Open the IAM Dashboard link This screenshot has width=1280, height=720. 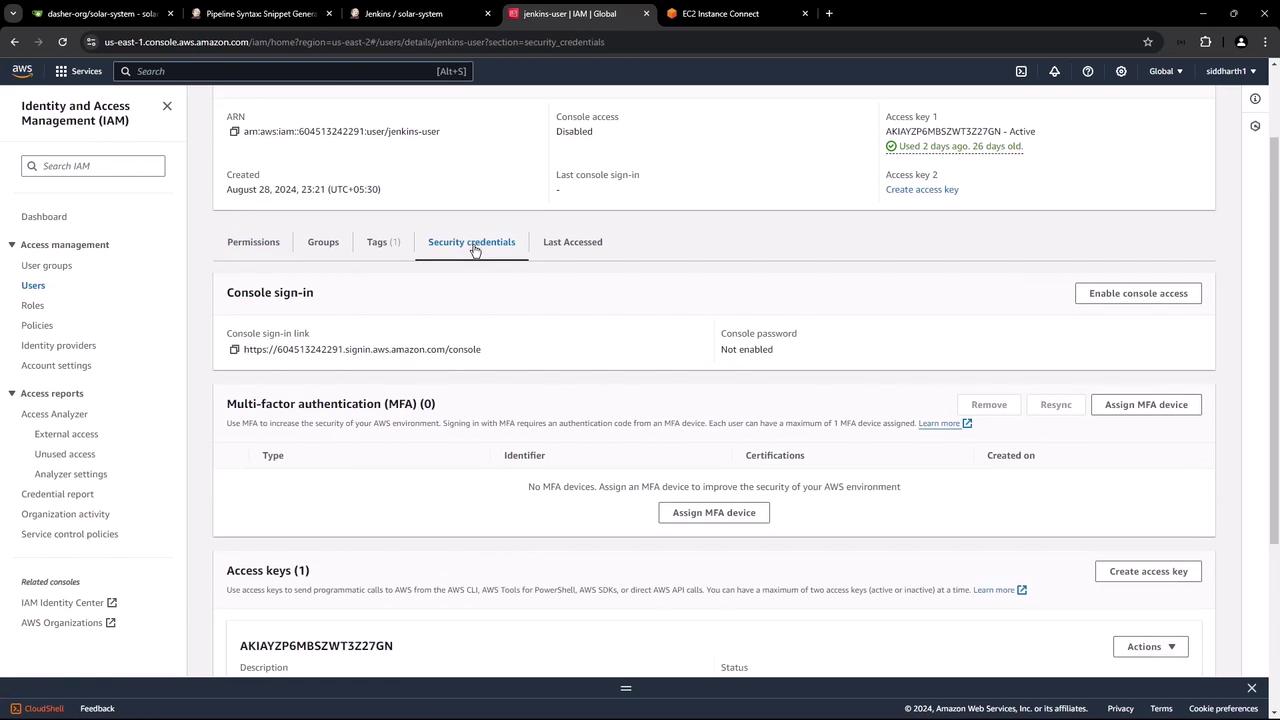click(44, 217)
